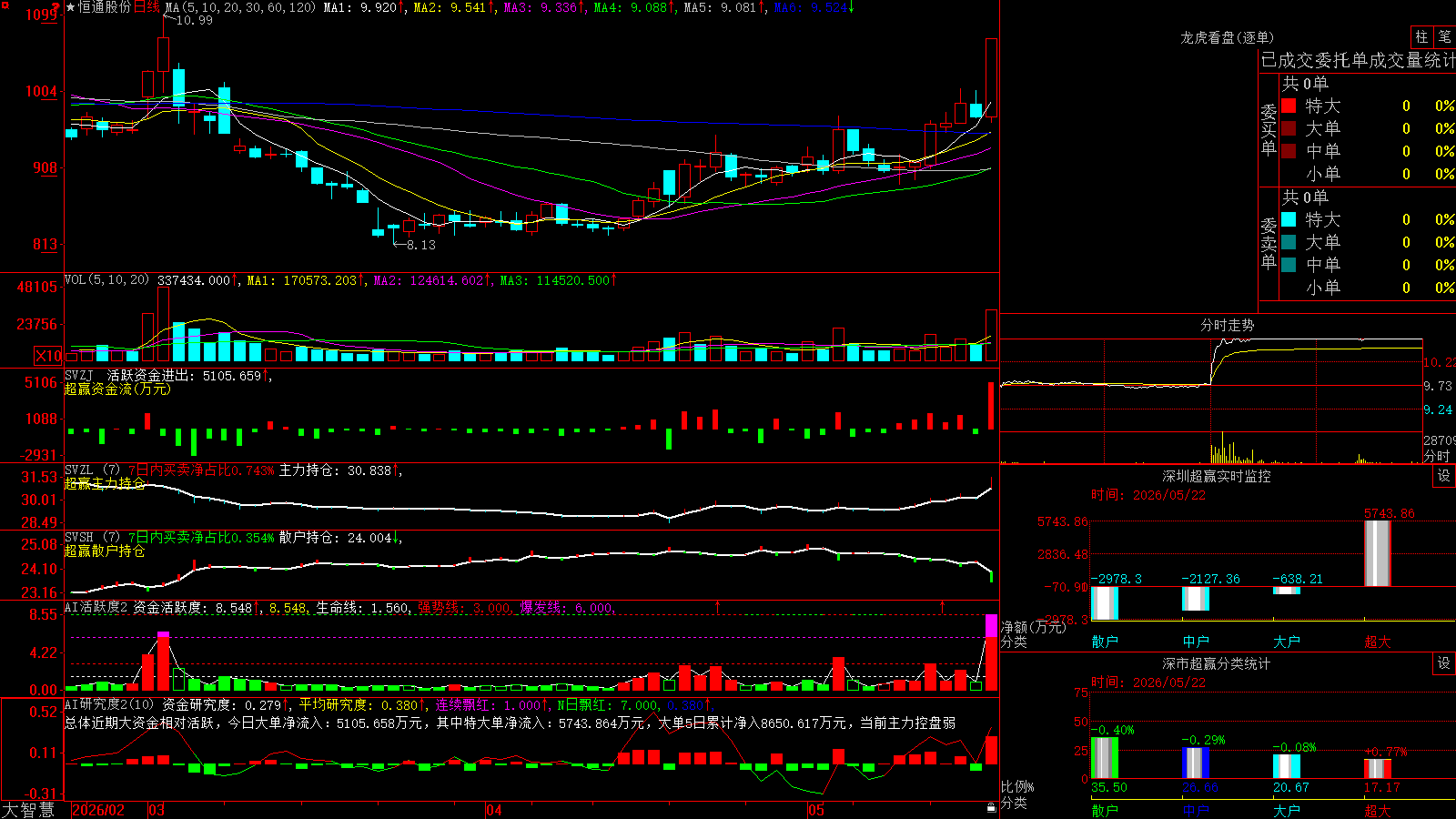Click the 大户 label in 深市超赢分类统计
Viewport: 1456px width, 819px height.
pyautogui.click(x=1287, y=810)
